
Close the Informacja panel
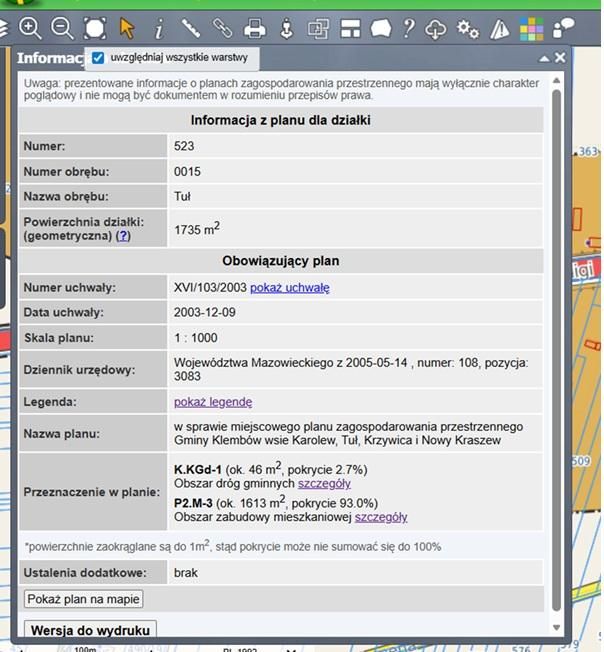[x=559, y=58]
